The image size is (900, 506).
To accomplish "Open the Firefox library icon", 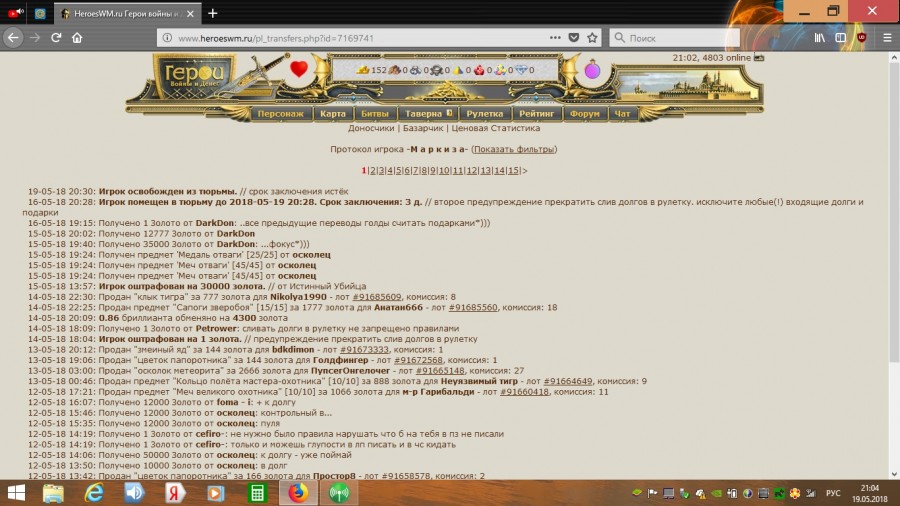I will 818,38.
